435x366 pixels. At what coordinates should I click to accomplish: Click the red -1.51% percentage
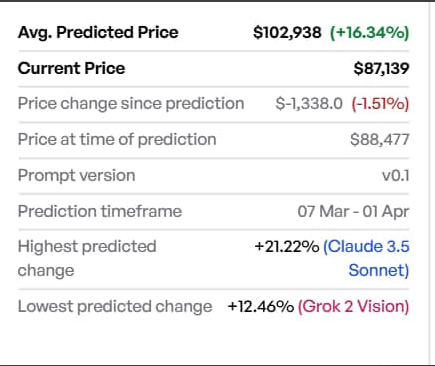coord(380,104)
